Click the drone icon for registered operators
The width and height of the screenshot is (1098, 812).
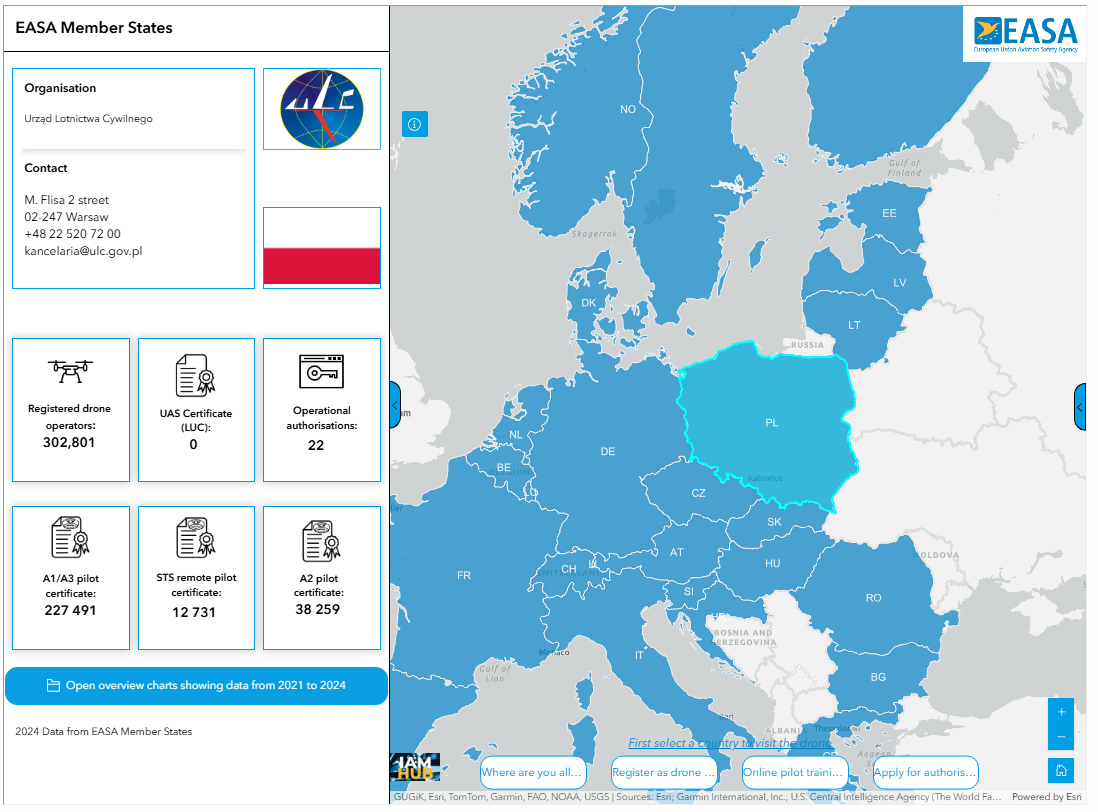(70, 371)
